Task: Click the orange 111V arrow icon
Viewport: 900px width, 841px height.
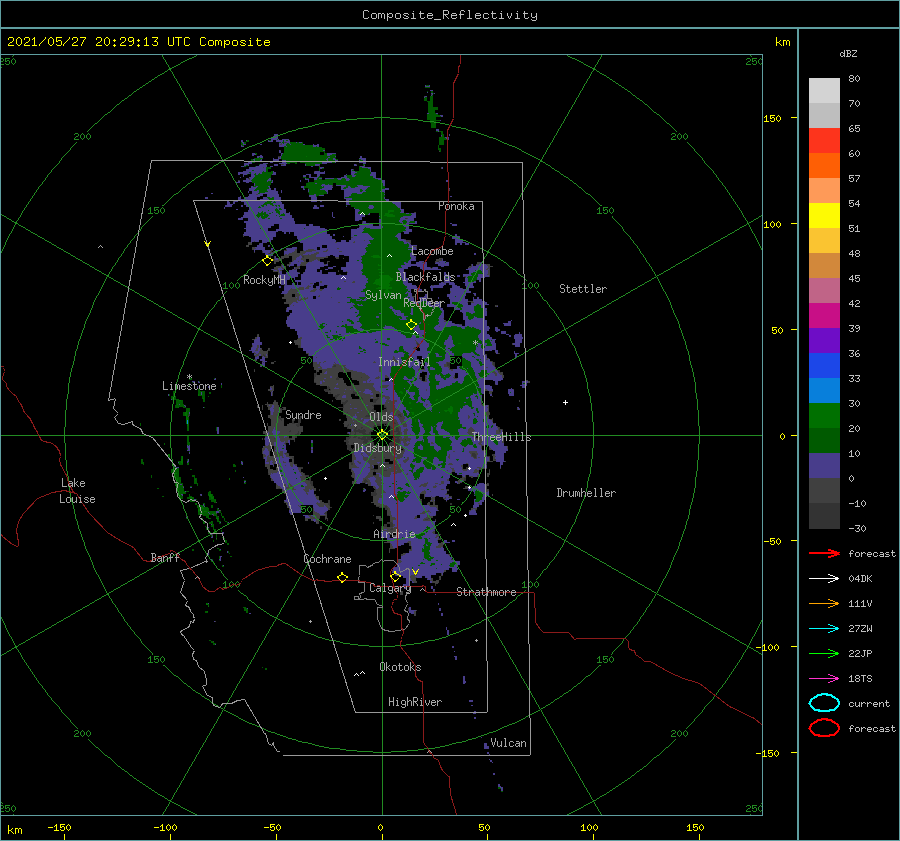Action: pyautogui.click(x=824, y=603)
